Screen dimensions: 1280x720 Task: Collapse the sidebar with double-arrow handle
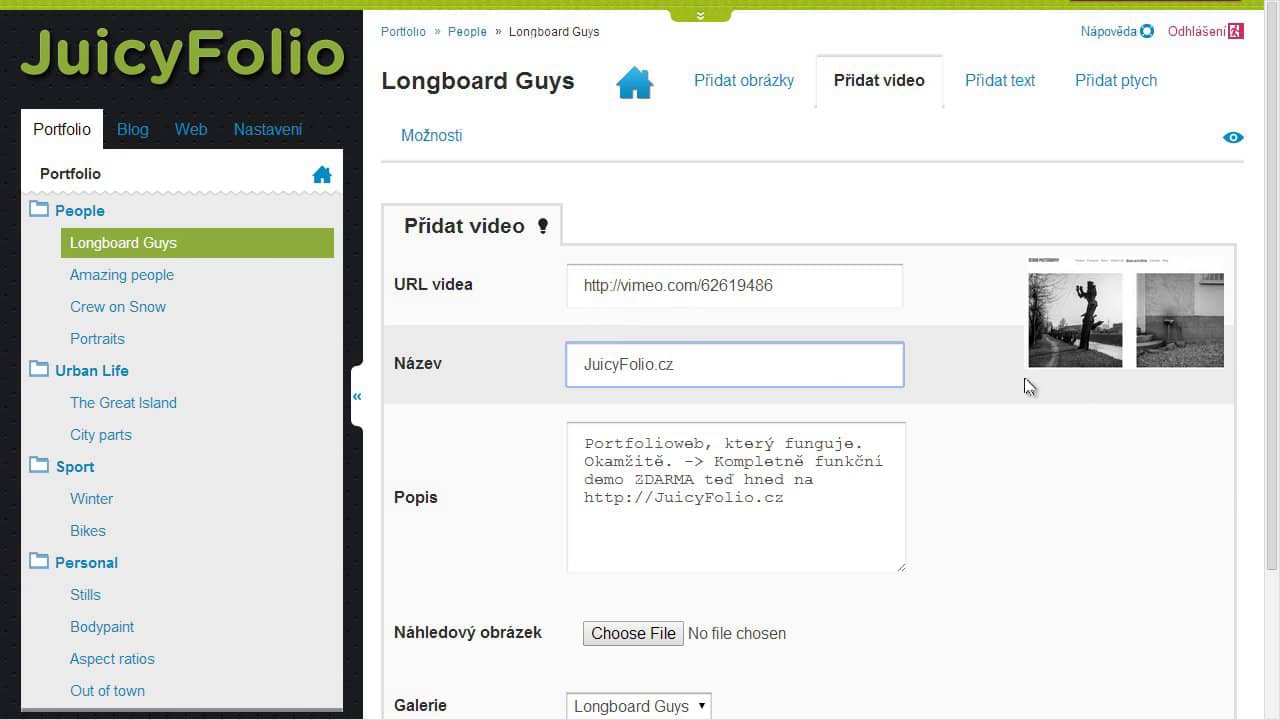click(357, 397)
